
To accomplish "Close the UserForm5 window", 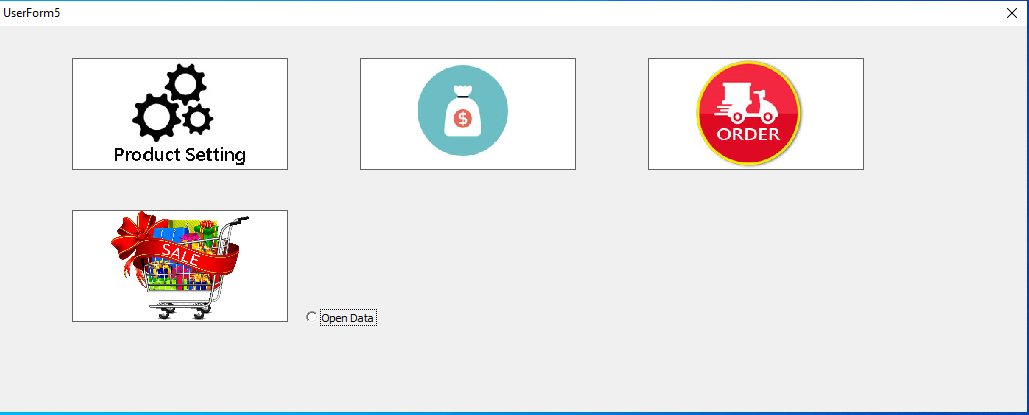I will (x=1012, y=13).
